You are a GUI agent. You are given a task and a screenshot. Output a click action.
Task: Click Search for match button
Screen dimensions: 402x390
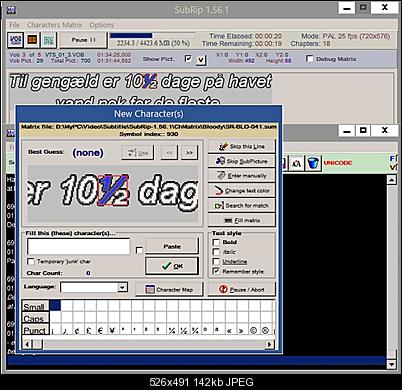[x=242, y=205]
